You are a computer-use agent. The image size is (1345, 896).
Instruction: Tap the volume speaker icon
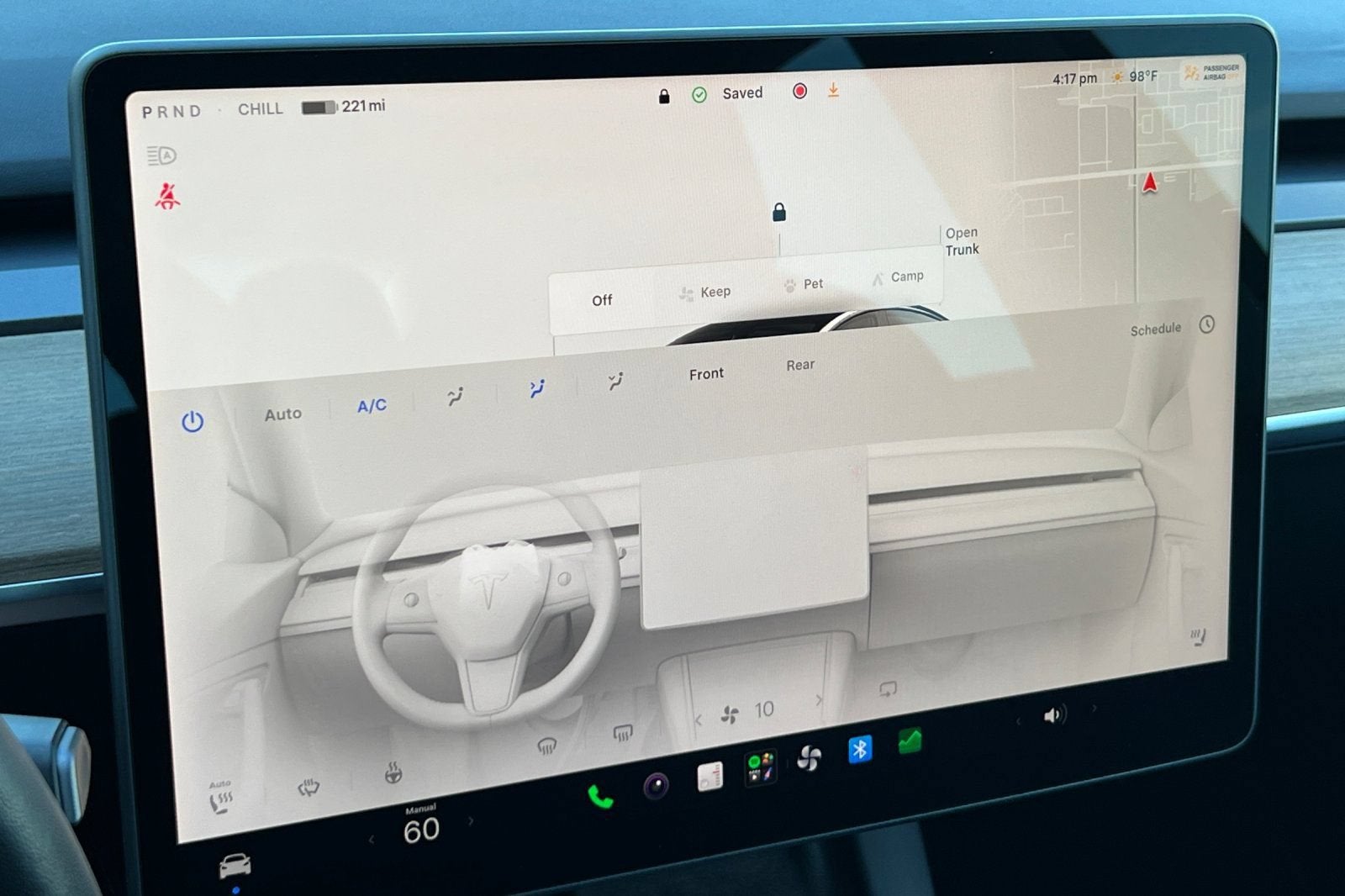pyautogui.click(x=1054, y=715)
